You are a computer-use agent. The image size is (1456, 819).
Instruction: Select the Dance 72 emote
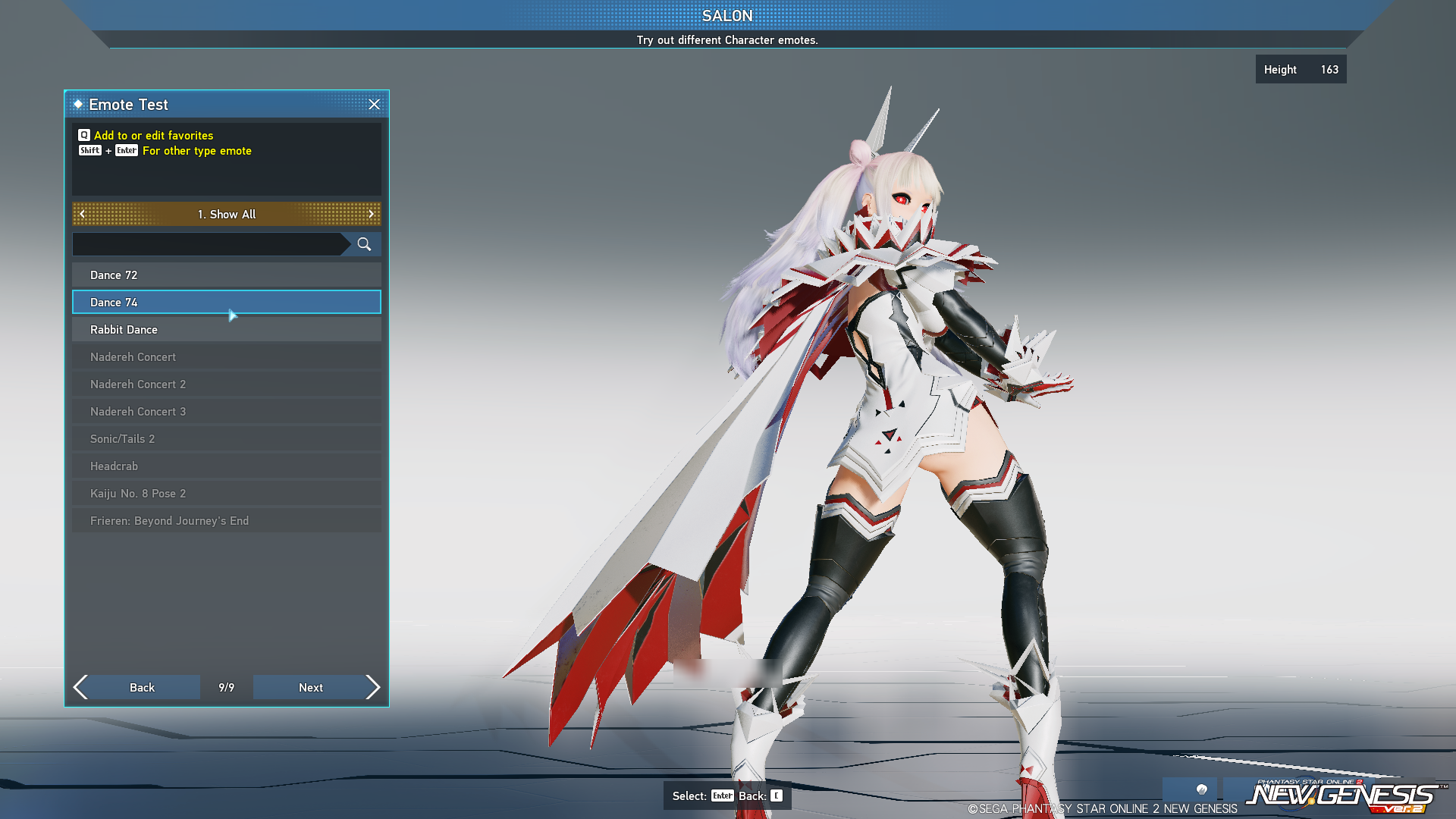(x=226, y=275)
